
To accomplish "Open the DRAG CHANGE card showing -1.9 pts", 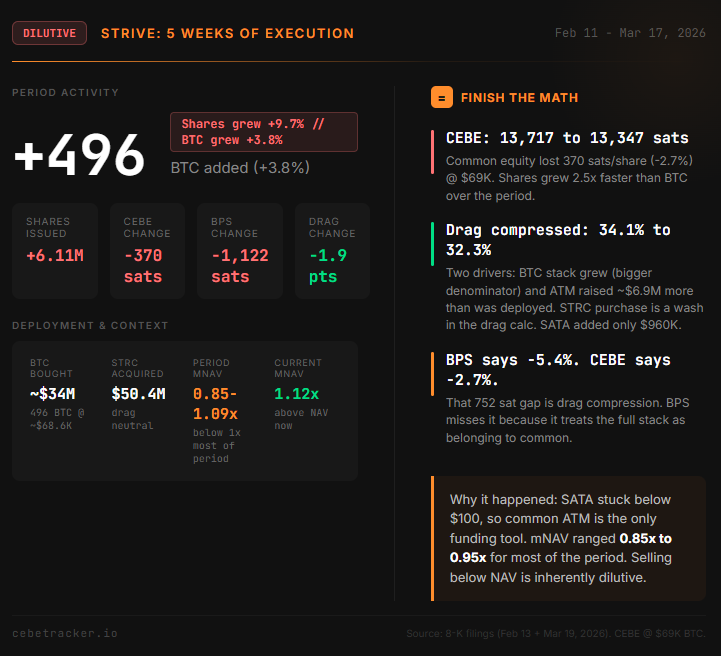I will (332, 251).
